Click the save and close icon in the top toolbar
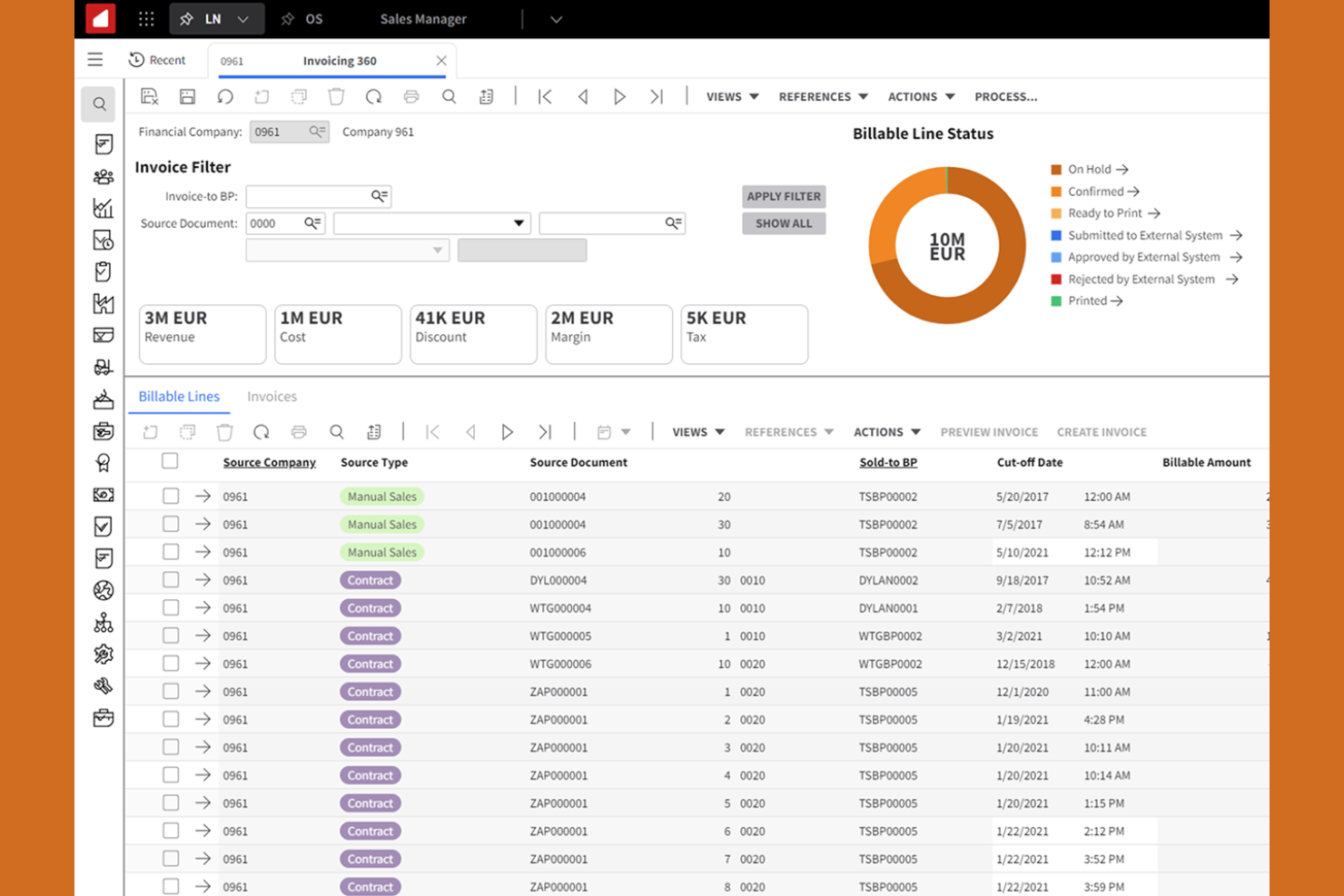Image resolution: width=1344 pixels, height=896 pixels. tap(150, 96)
